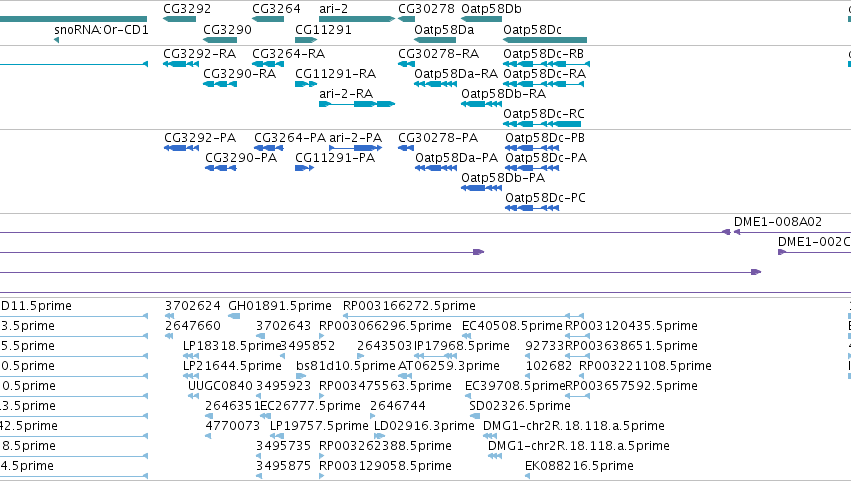Select protein CG3292-PA

pos(181,148)
